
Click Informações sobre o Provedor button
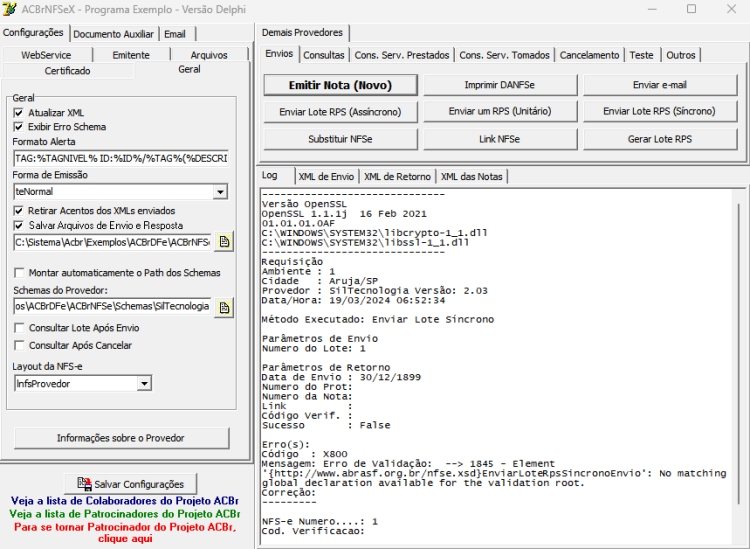[x=121, y=438]
